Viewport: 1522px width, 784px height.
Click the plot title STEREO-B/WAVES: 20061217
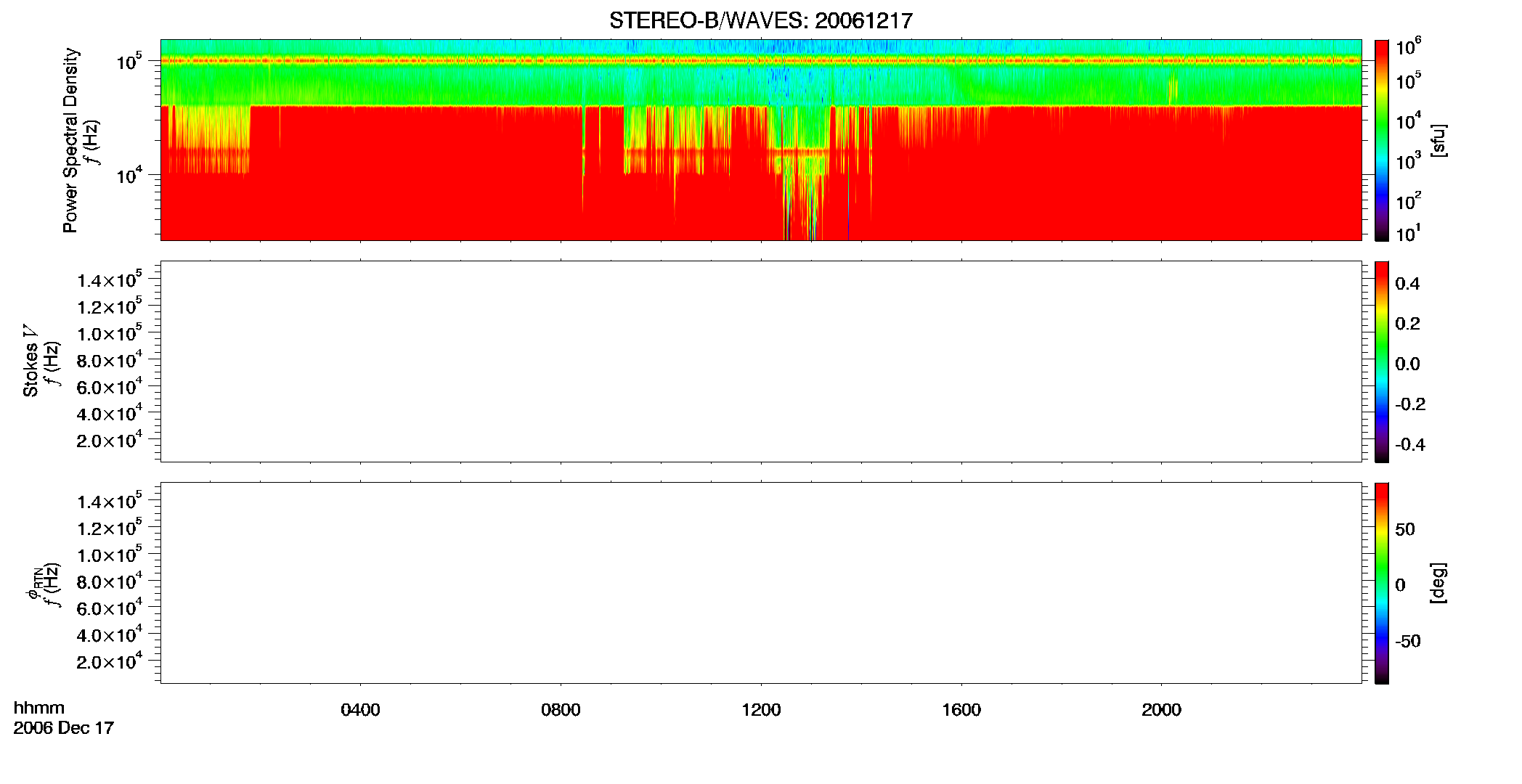(x=760, y=20)
